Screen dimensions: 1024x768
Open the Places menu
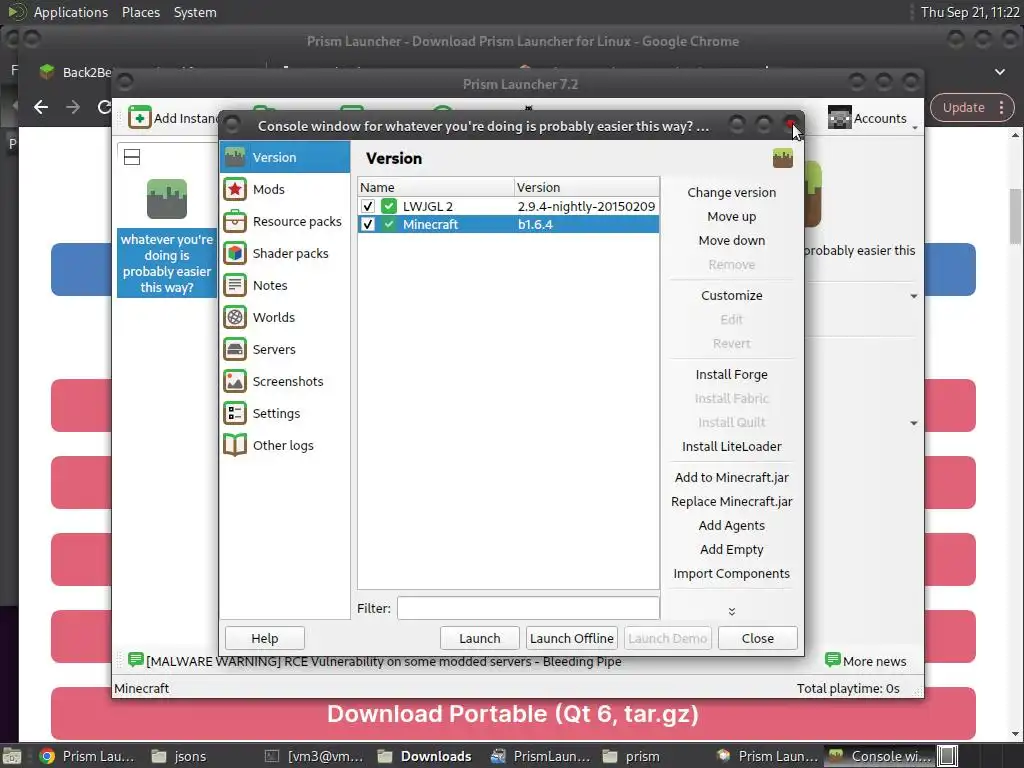pos(140,12)
